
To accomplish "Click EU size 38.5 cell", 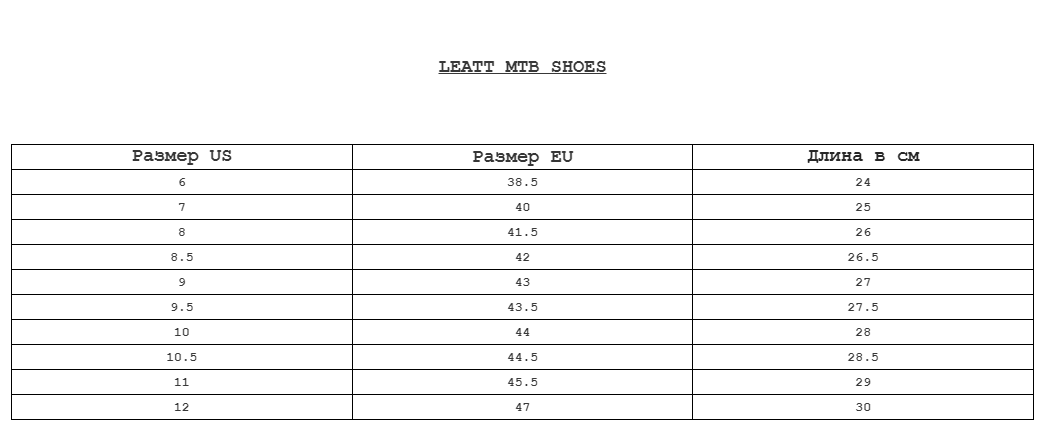I will (522, 182).
